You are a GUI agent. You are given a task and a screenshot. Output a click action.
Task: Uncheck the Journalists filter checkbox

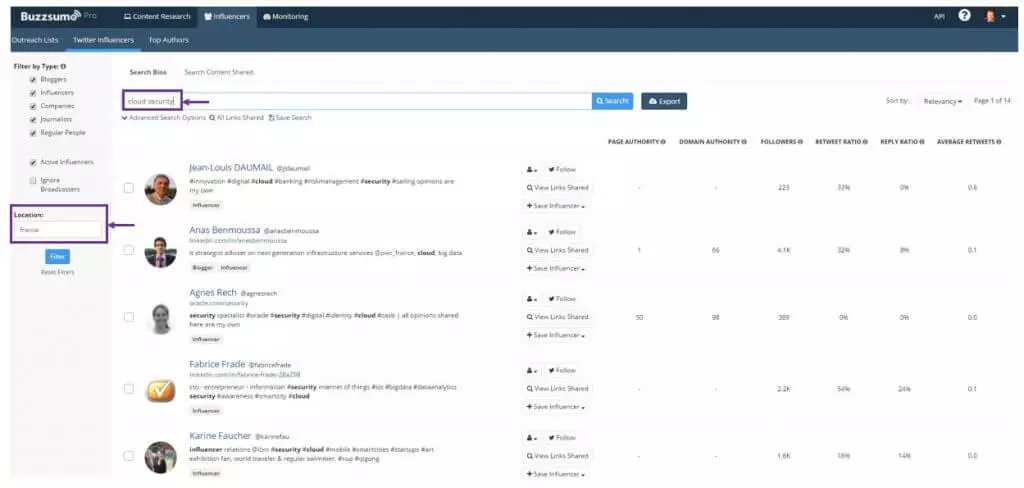(33, 120)
